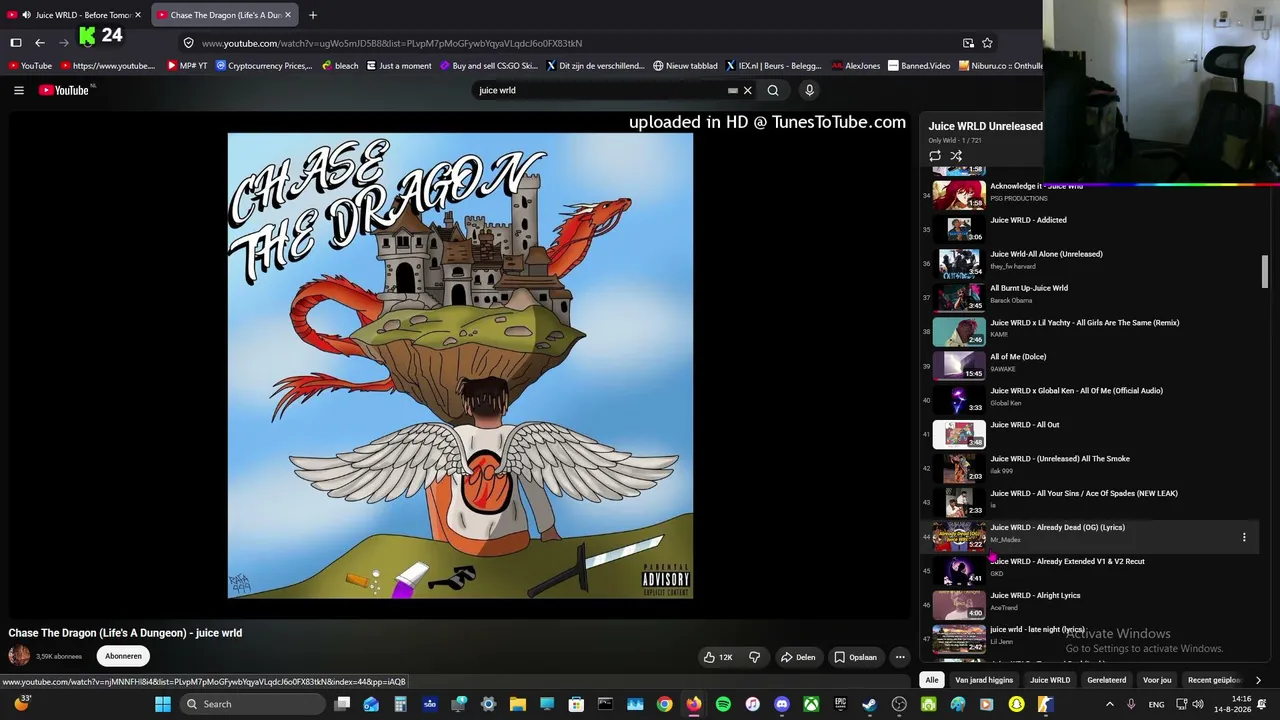Screen dimensions: 1280x720
Task: Switch to 'Juice WRLD - Before Tomorrow' browser tab
Action: tap(76, 15)
